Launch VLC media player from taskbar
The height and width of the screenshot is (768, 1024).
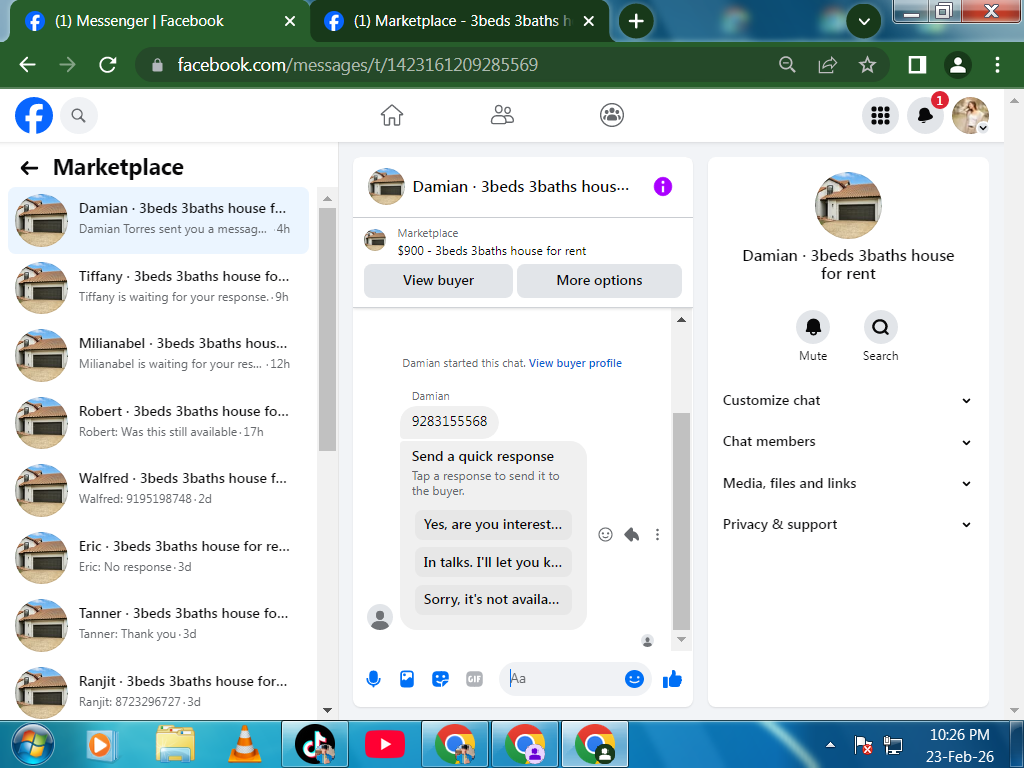click(x=244, y=744)
